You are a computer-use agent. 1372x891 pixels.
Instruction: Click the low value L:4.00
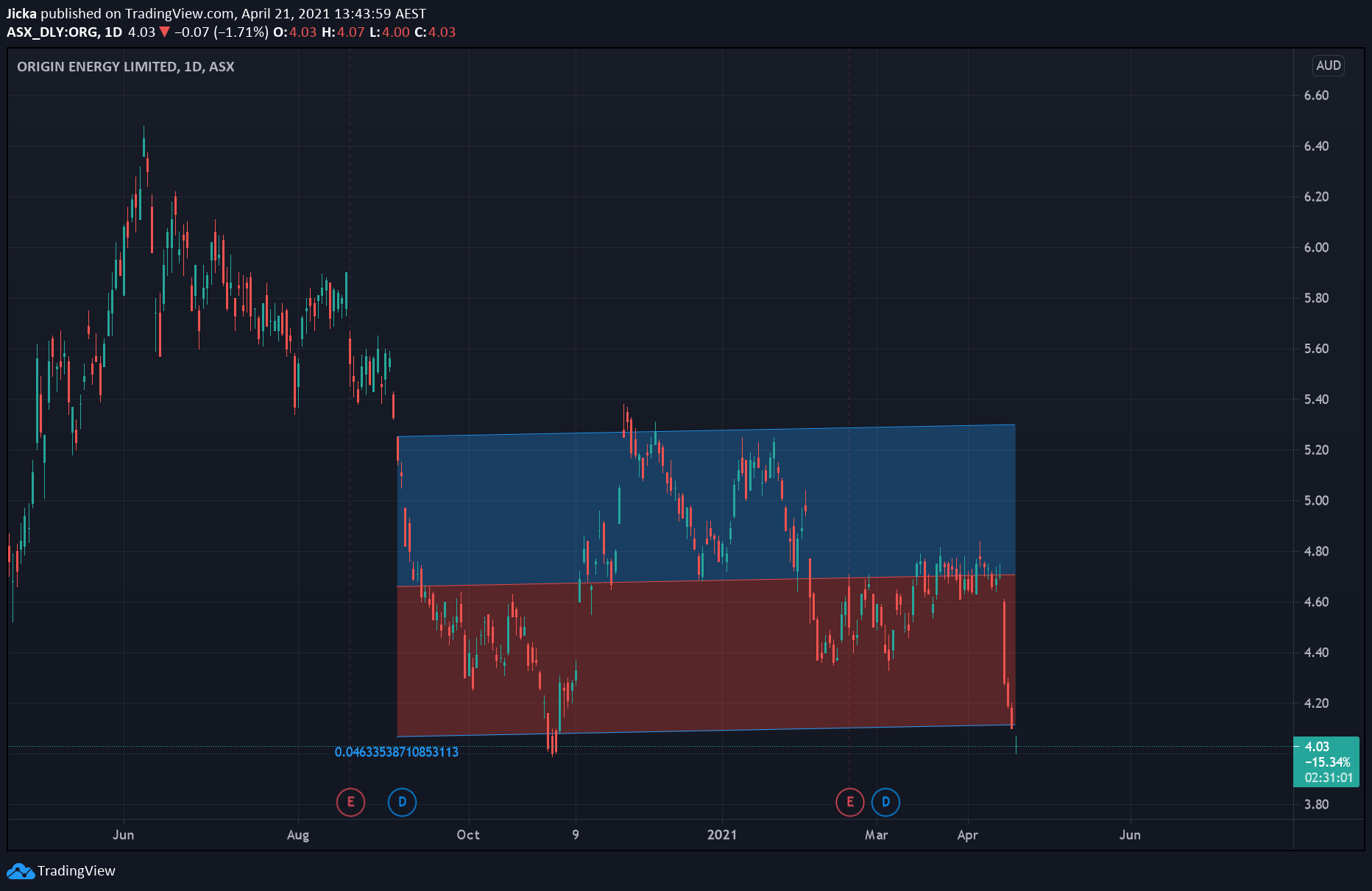pos(389,32)
